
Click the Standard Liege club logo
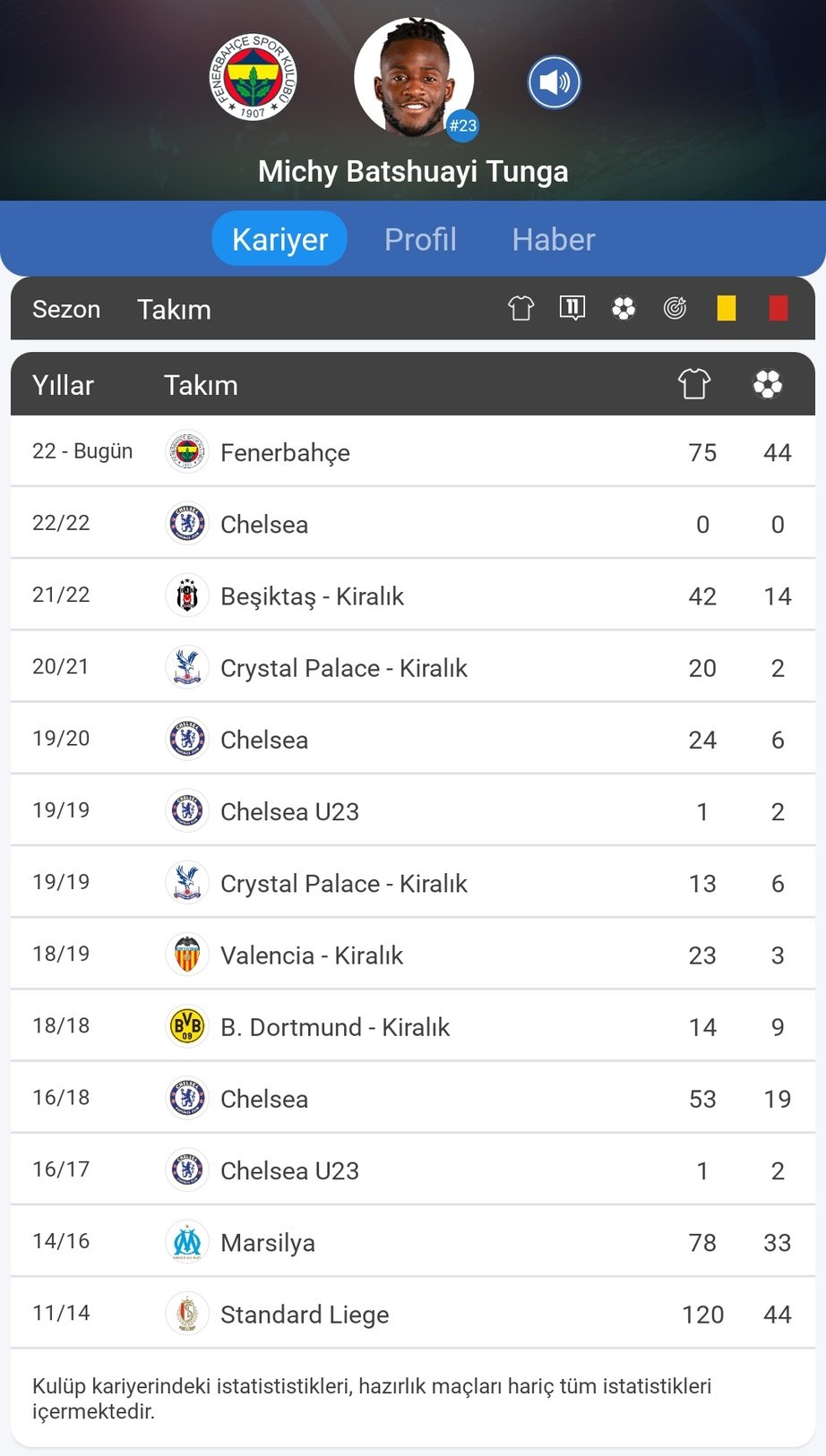pyautogui.click(x=187, y=1314)
